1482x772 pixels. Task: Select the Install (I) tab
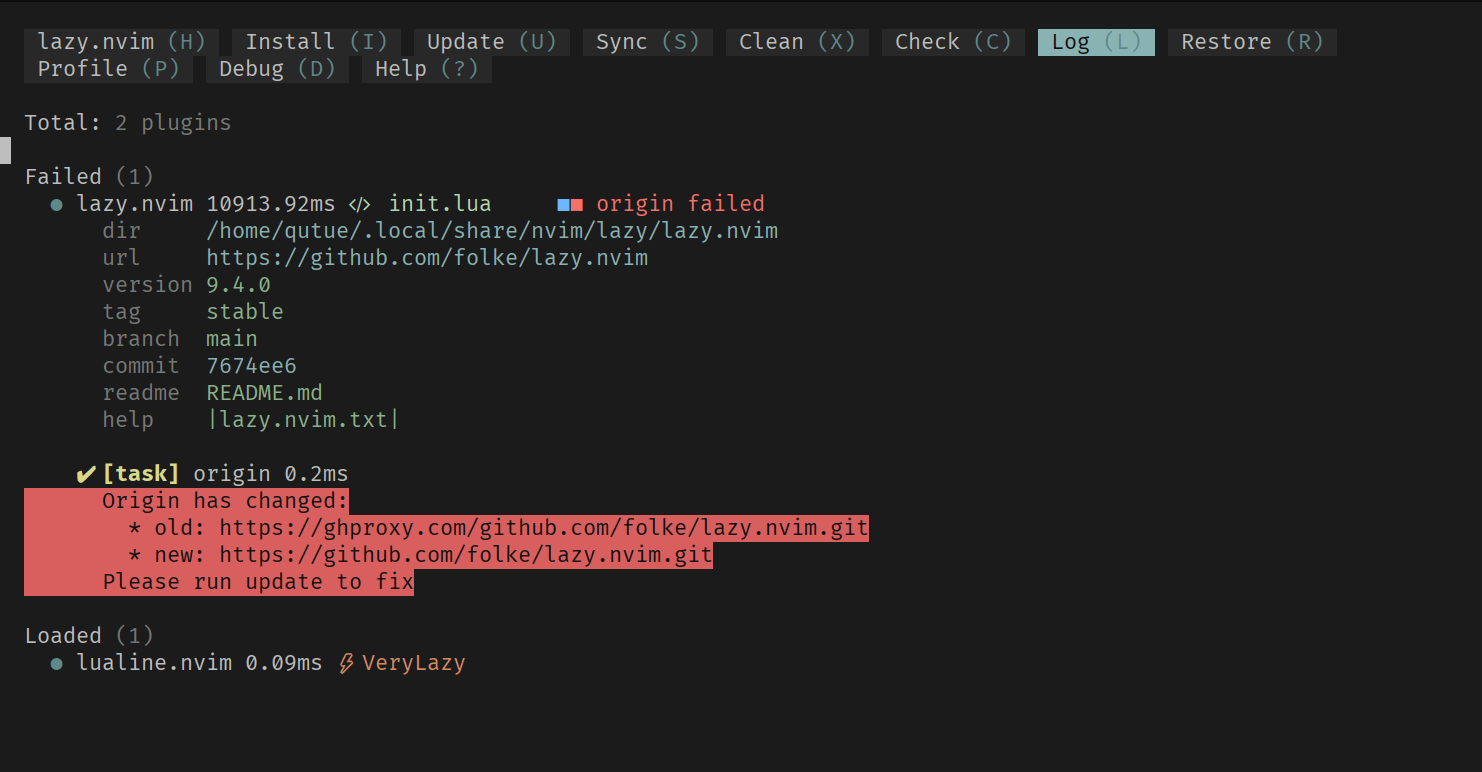(x=316, y=42)
